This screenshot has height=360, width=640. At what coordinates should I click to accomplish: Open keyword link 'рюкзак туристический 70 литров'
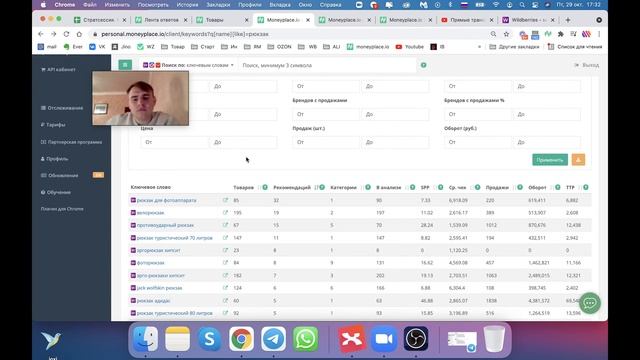[175, 238]
